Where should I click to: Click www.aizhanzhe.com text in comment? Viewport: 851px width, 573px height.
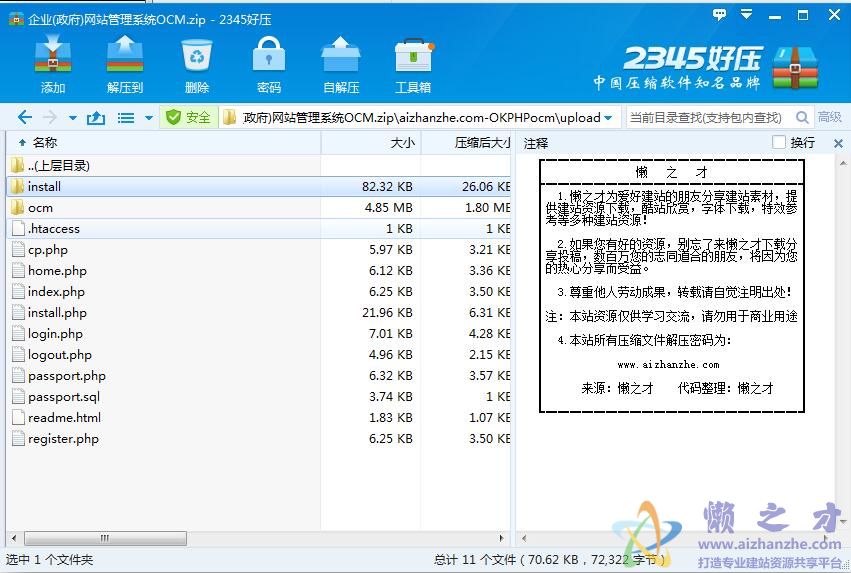point(668,365)
